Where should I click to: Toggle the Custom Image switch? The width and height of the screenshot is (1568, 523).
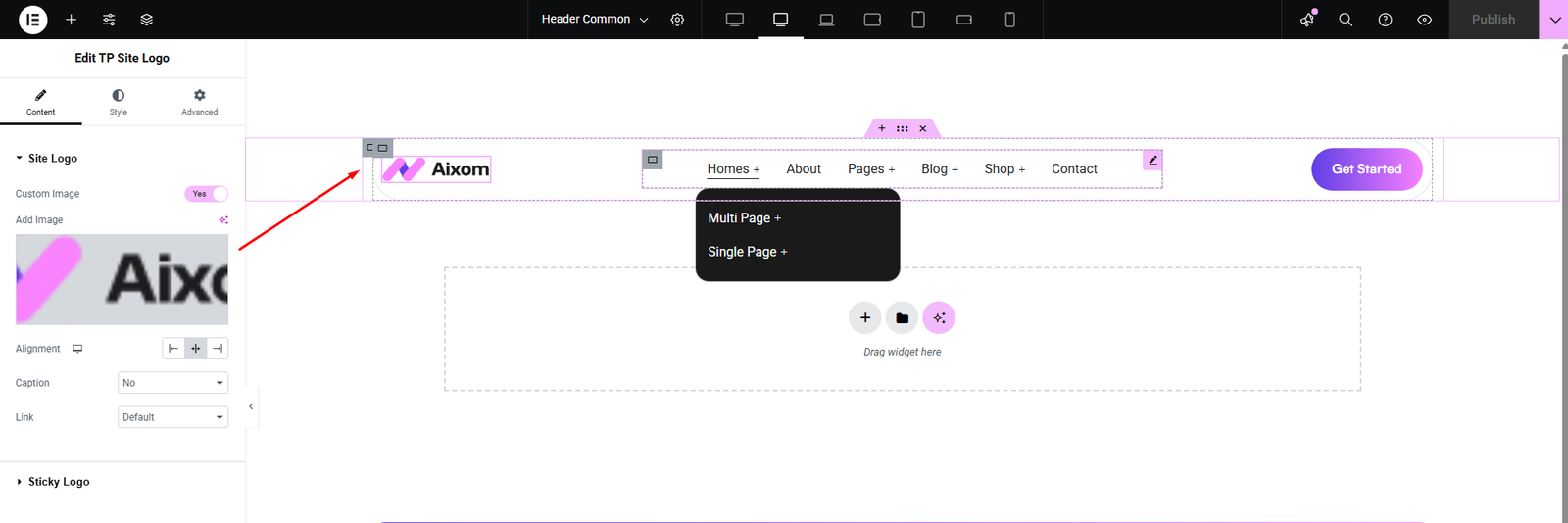206,194
